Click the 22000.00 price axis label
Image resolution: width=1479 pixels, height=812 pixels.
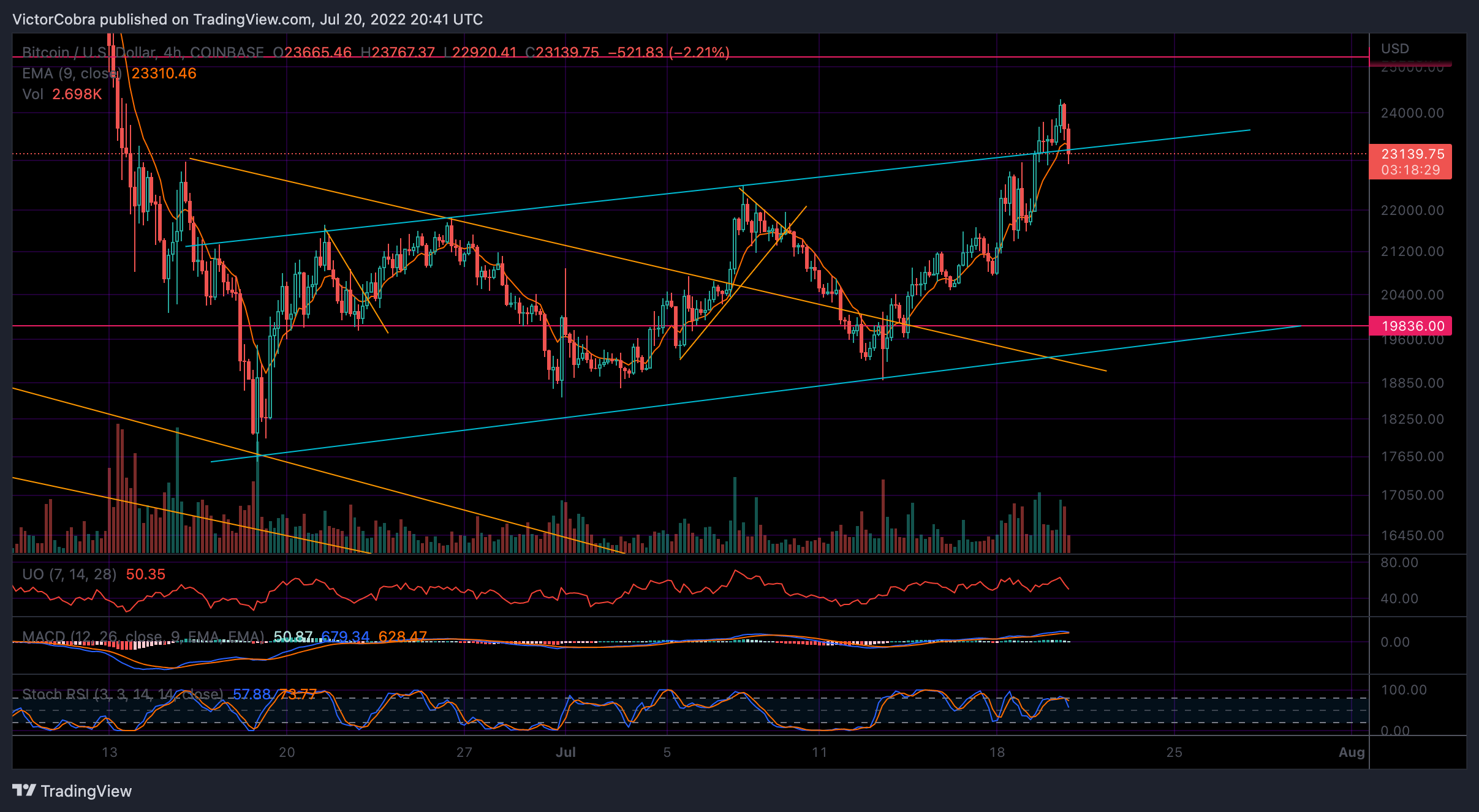pyautogui.click(x=1413, y=211)
